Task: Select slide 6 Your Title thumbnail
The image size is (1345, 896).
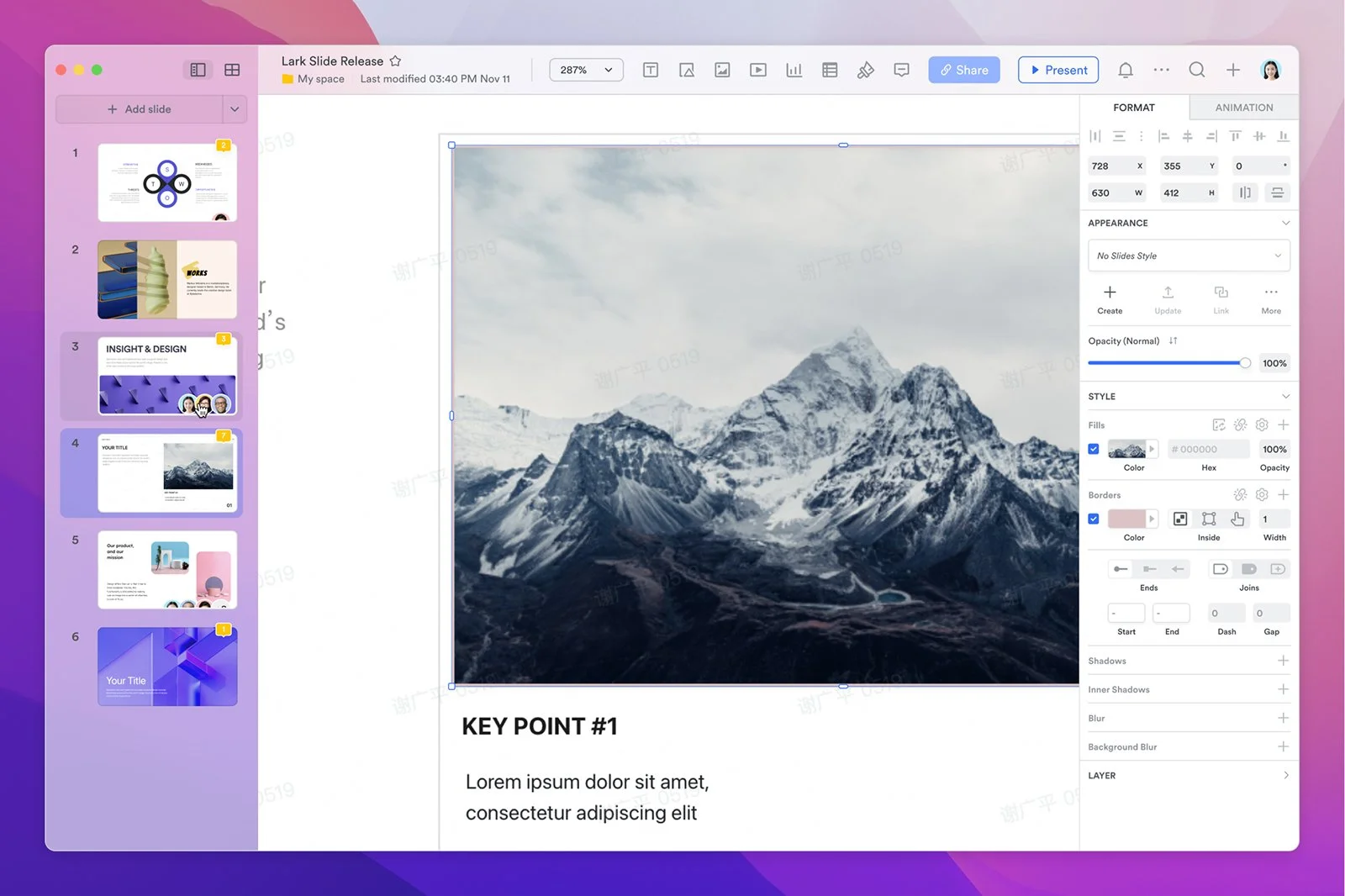Action: (167, 667)
